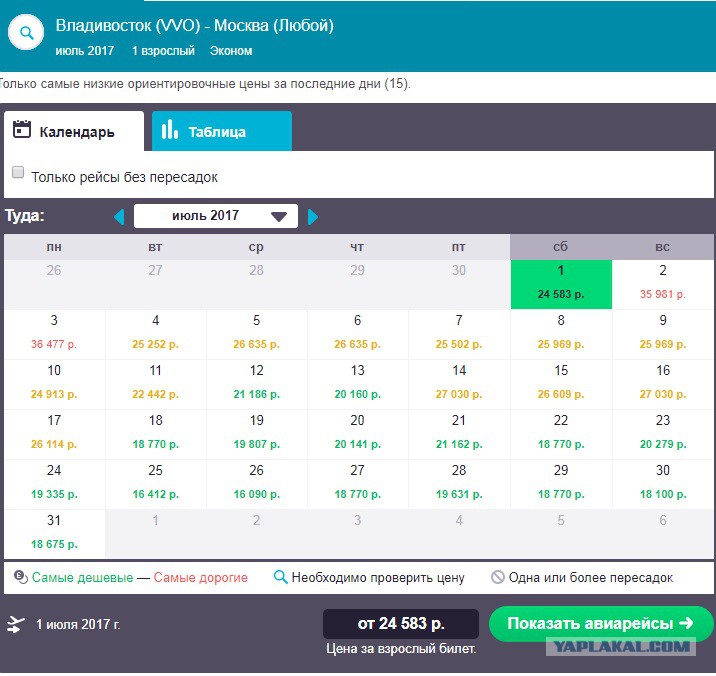
Task: Click the magnifier icon beside Необходимо проверить цену
Action: pos(280,577)
